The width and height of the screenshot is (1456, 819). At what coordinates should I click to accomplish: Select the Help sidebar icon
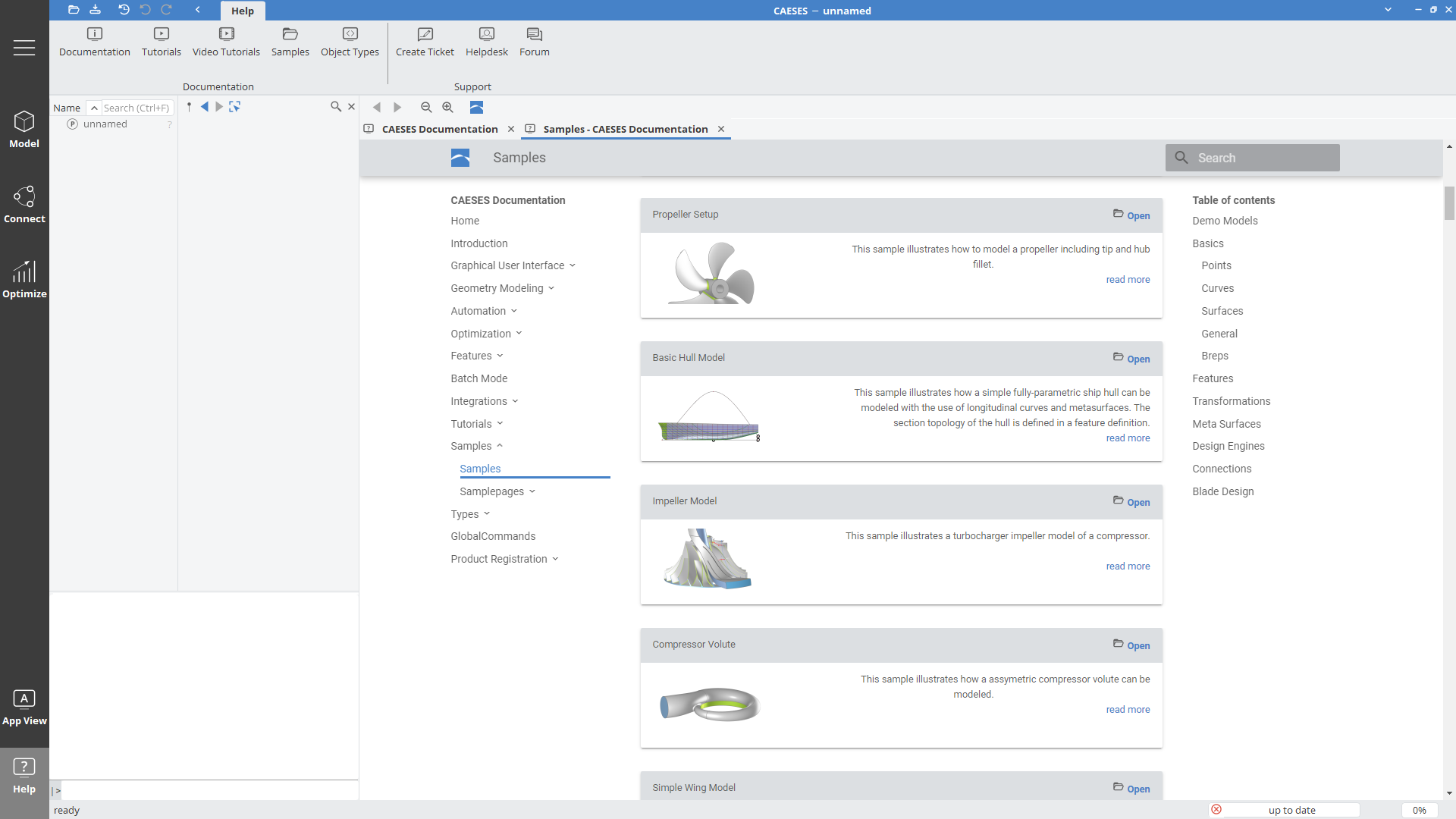coord(24,776)
